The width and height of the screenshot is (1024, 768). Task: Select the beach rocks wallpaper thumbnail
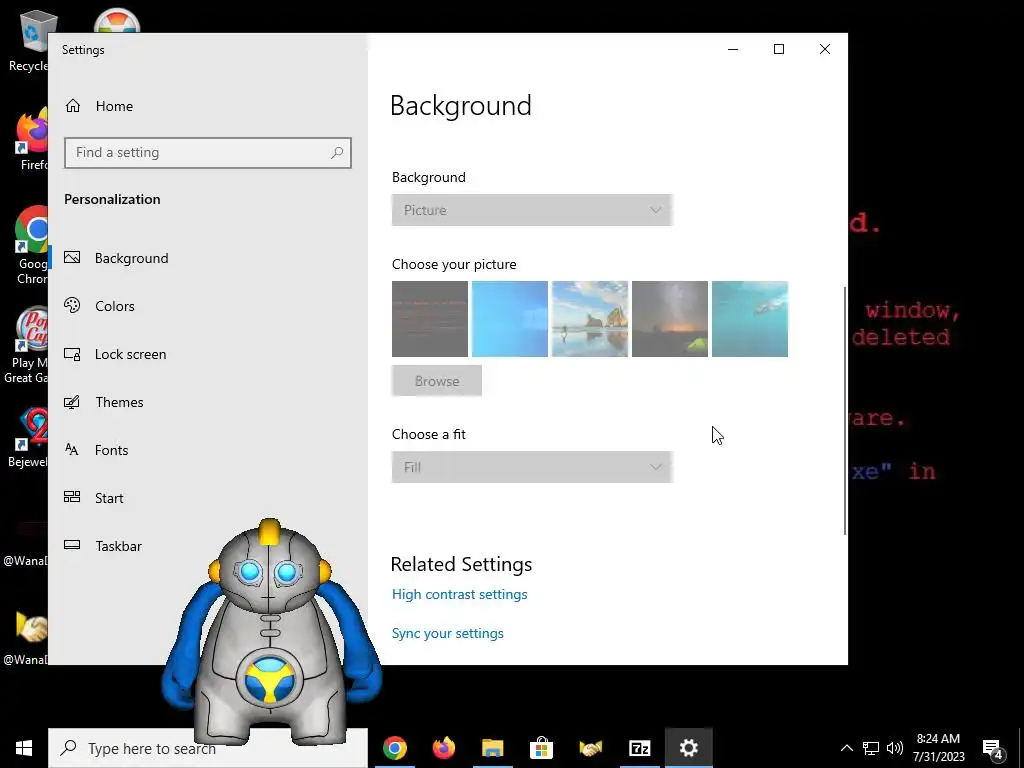[590, 319]
